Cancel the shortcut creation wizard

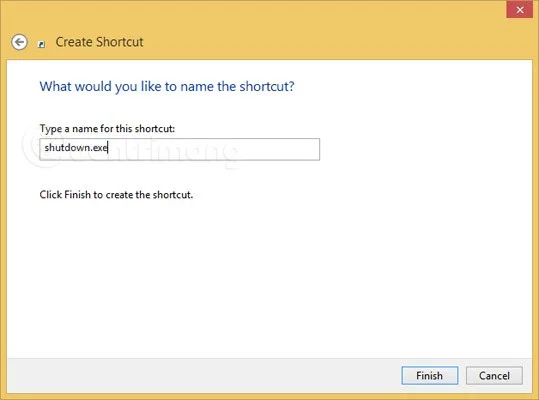click(x=494, y=376)
